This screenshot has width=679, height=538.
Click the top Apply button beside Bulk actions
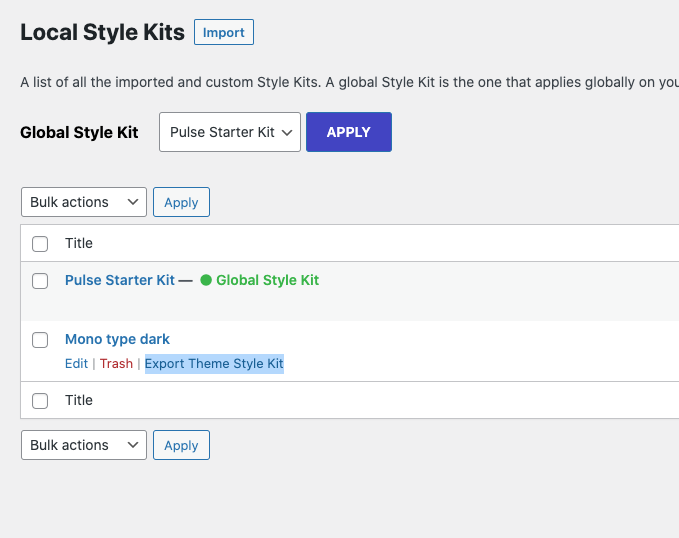tap(181, 202)
